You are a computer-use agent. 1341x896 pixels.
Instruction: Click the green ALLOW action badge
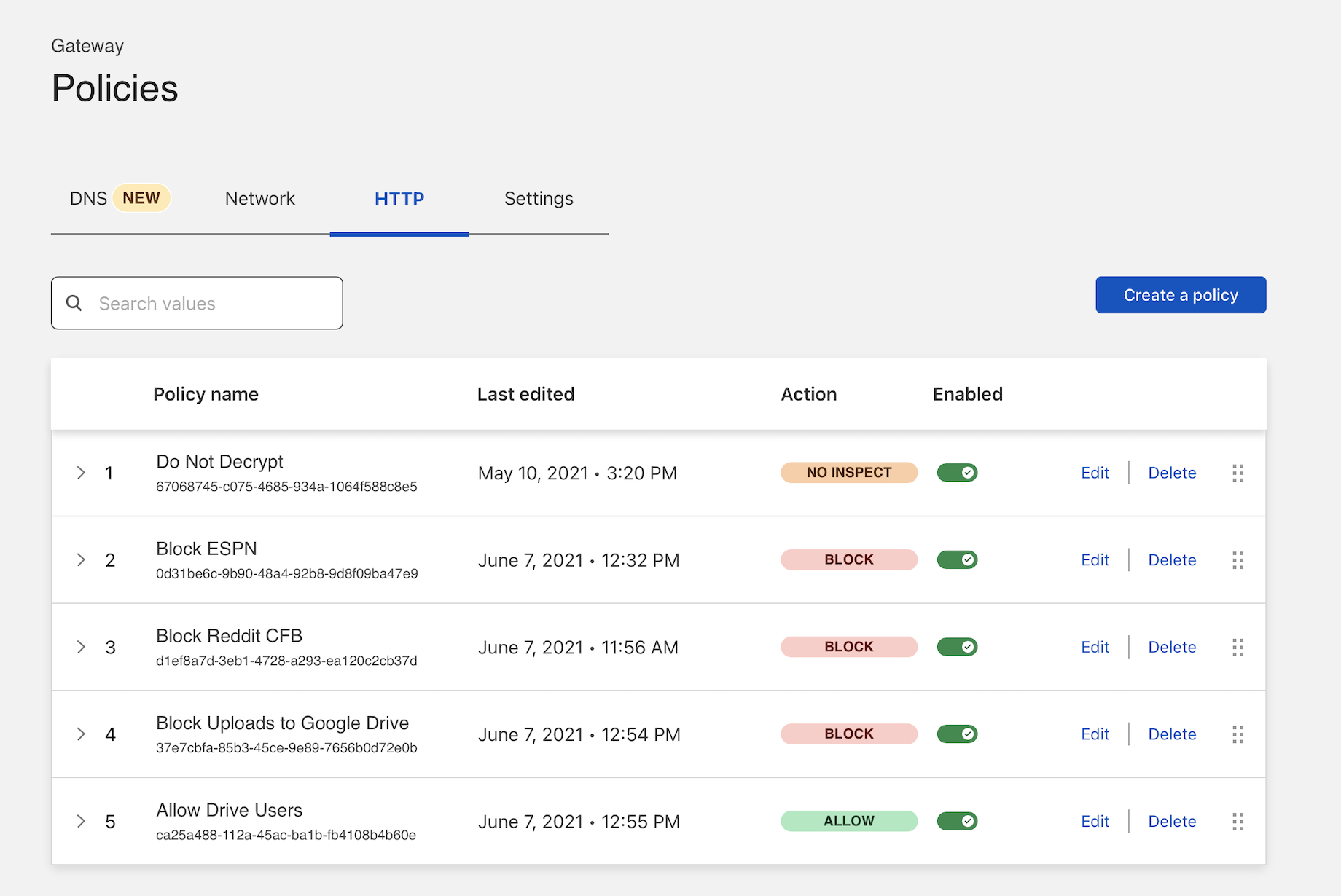click(848, 821)
